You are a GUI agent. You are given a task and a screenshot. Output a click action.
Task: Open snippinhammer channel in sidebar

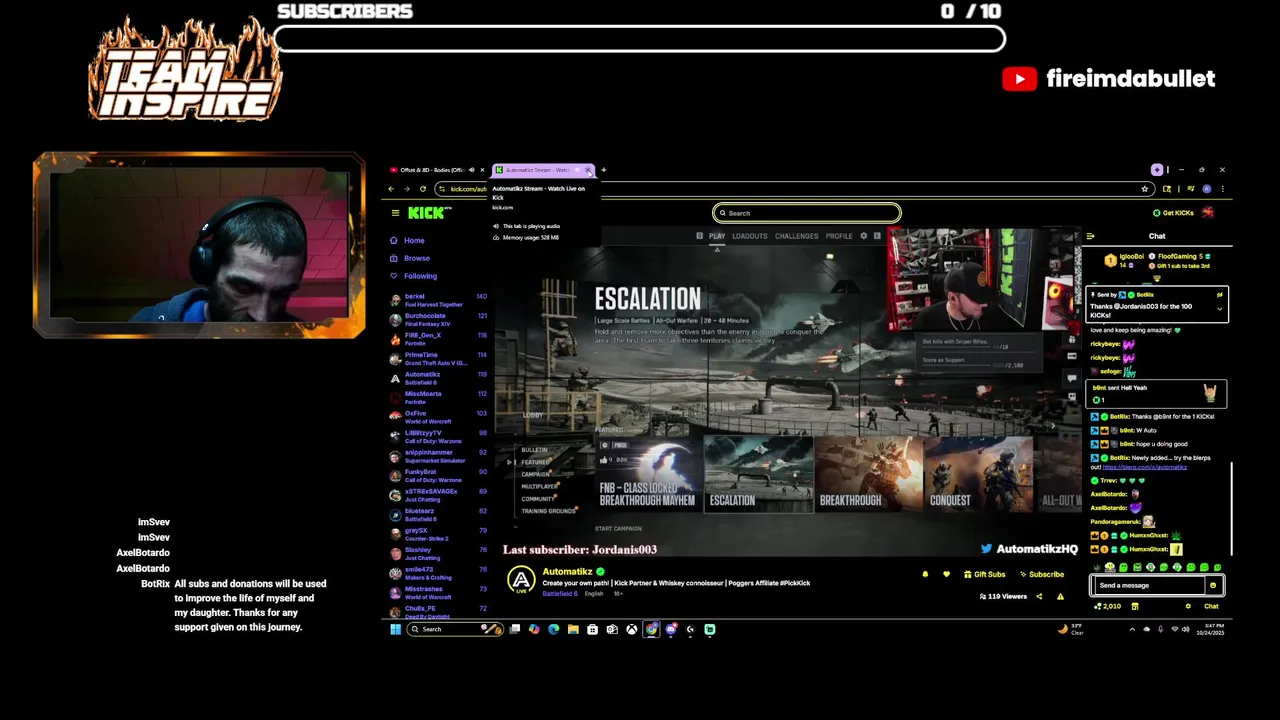click(x=440, y=456)
